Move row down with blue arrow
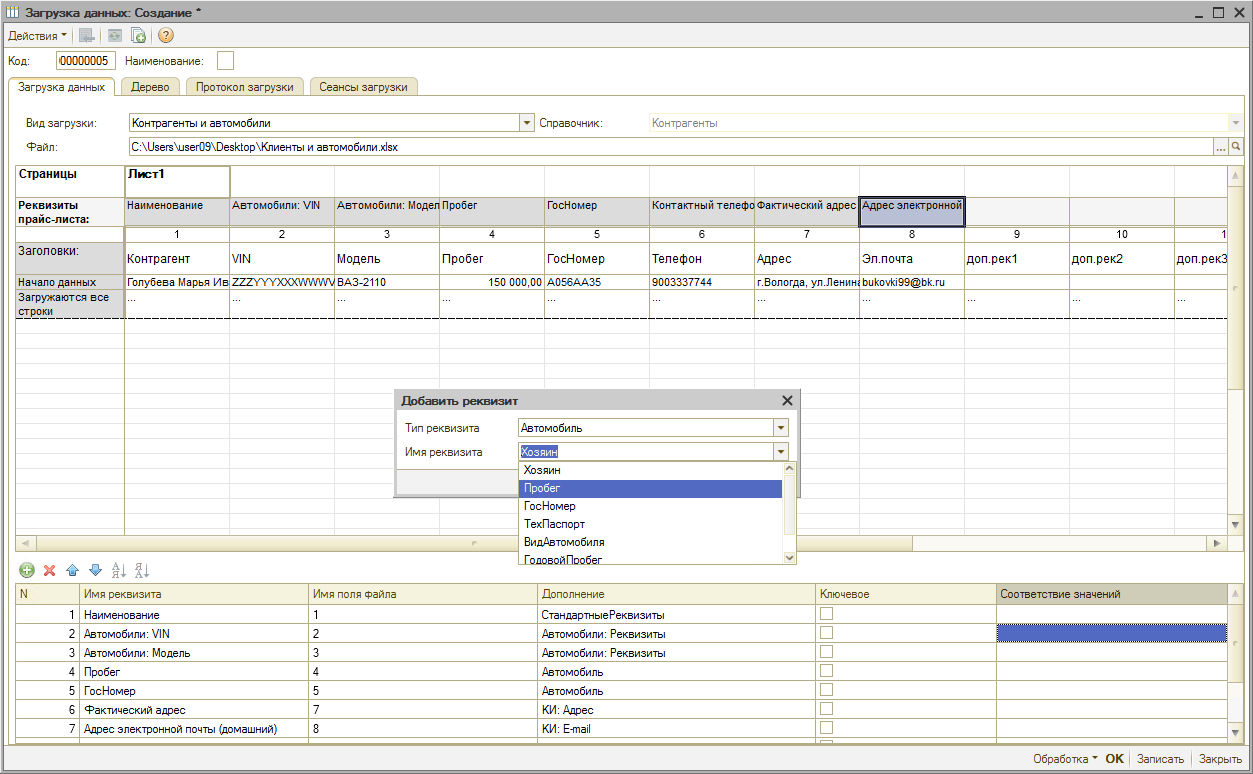The image size is (1253, 774). tap(95, 570)
